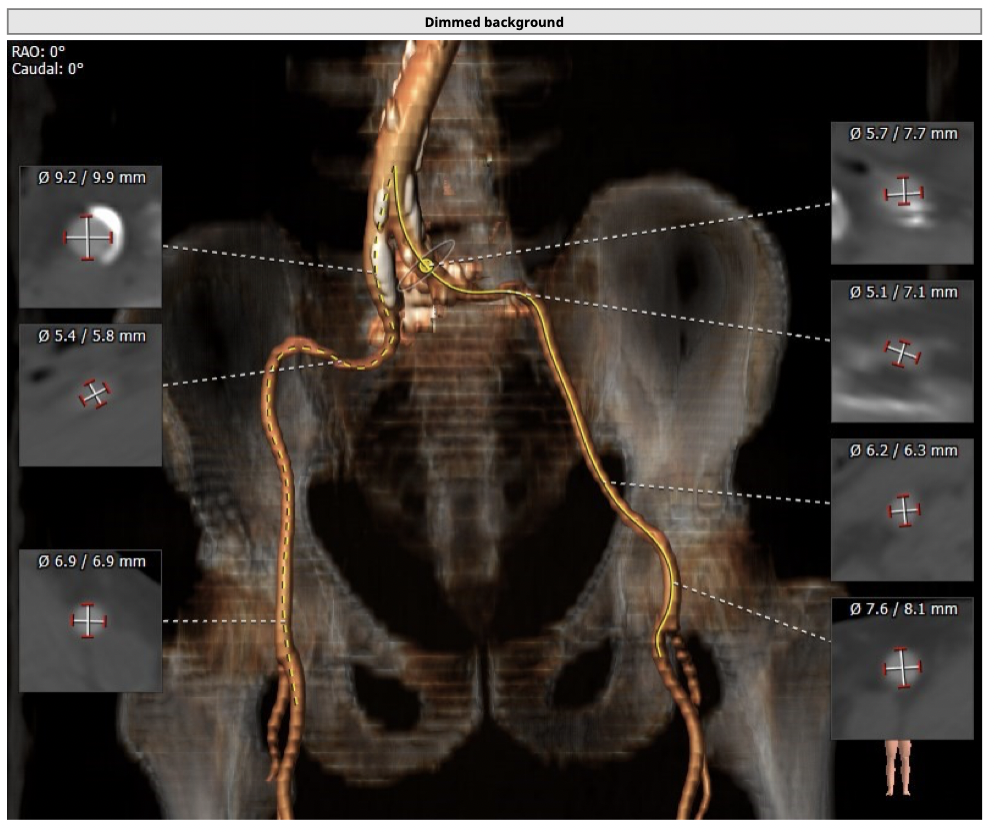This screenshot has height=832, width=996.
Task: Click the Ø 6.9 / 6.9 mm measurement label
Action: pos(91,562)
